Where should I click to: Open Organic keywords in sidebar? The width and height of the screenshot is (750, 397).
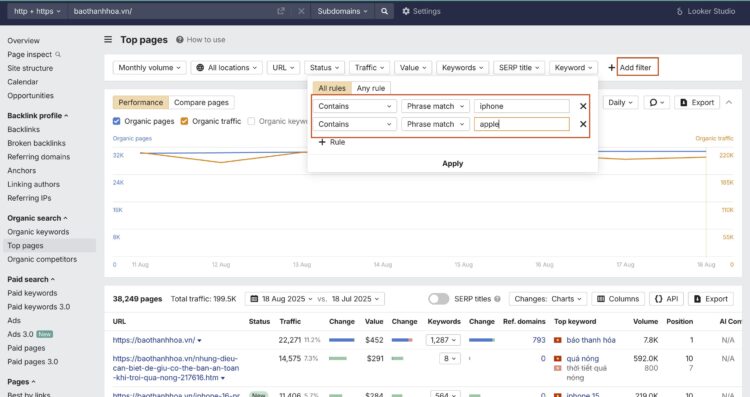[38, 232]
